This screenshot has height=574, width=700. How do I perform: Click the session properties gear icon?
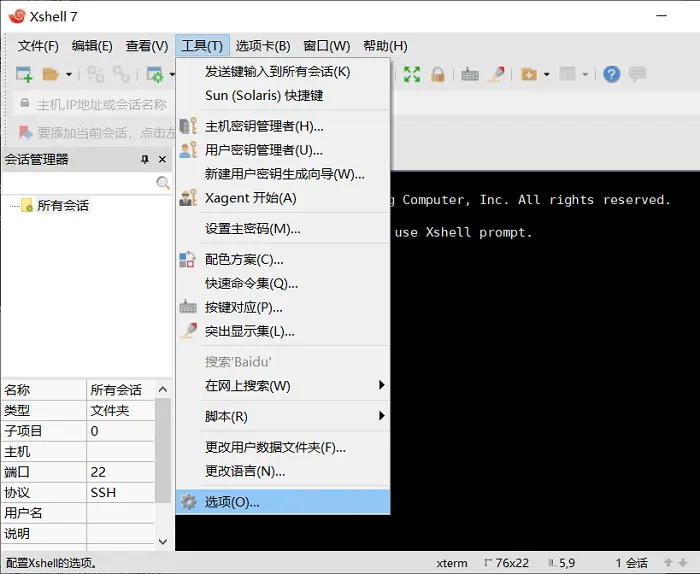pyautogui.click(x=155, y=74)
